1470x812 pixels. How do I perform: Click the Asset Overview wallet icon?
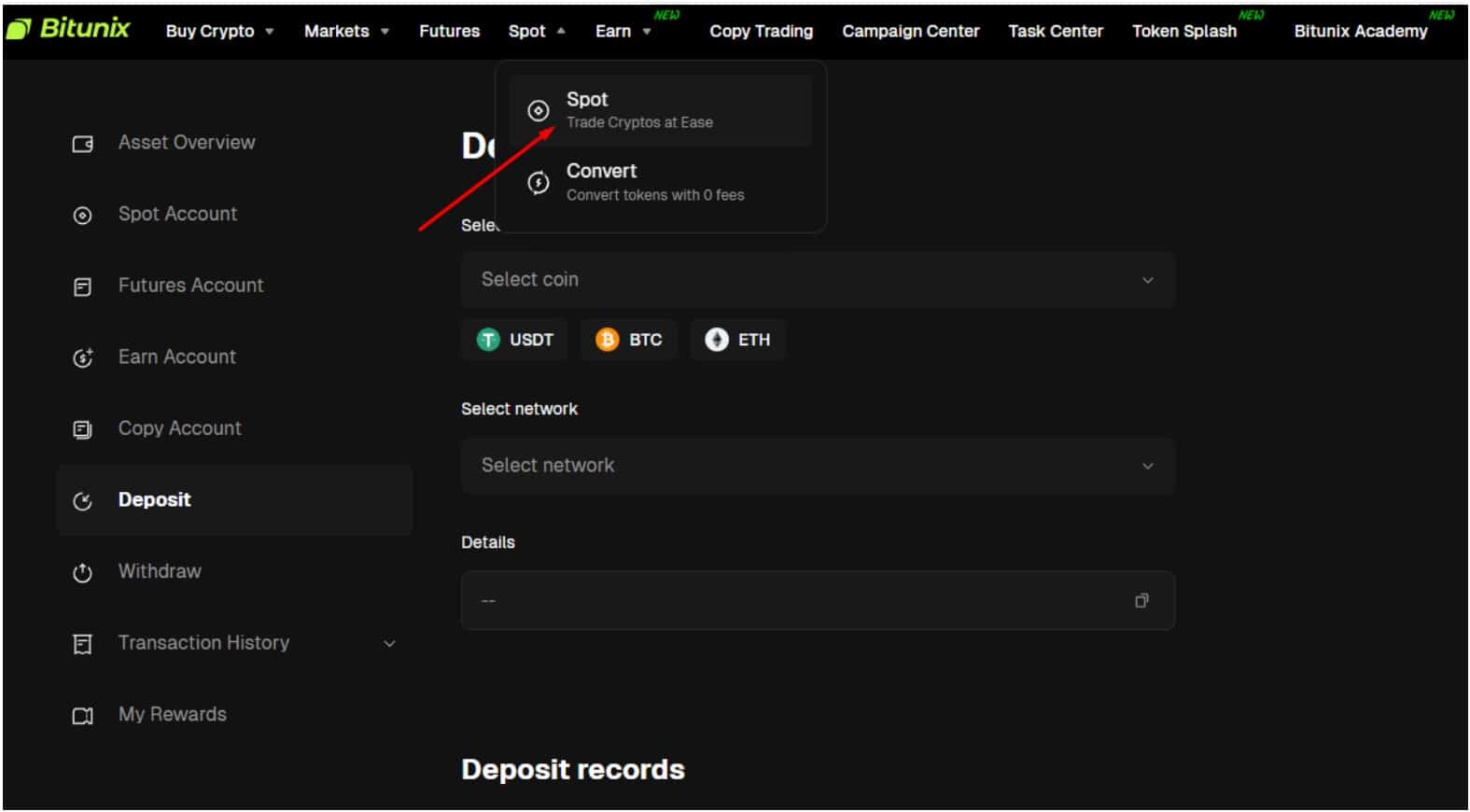[83, 144]
